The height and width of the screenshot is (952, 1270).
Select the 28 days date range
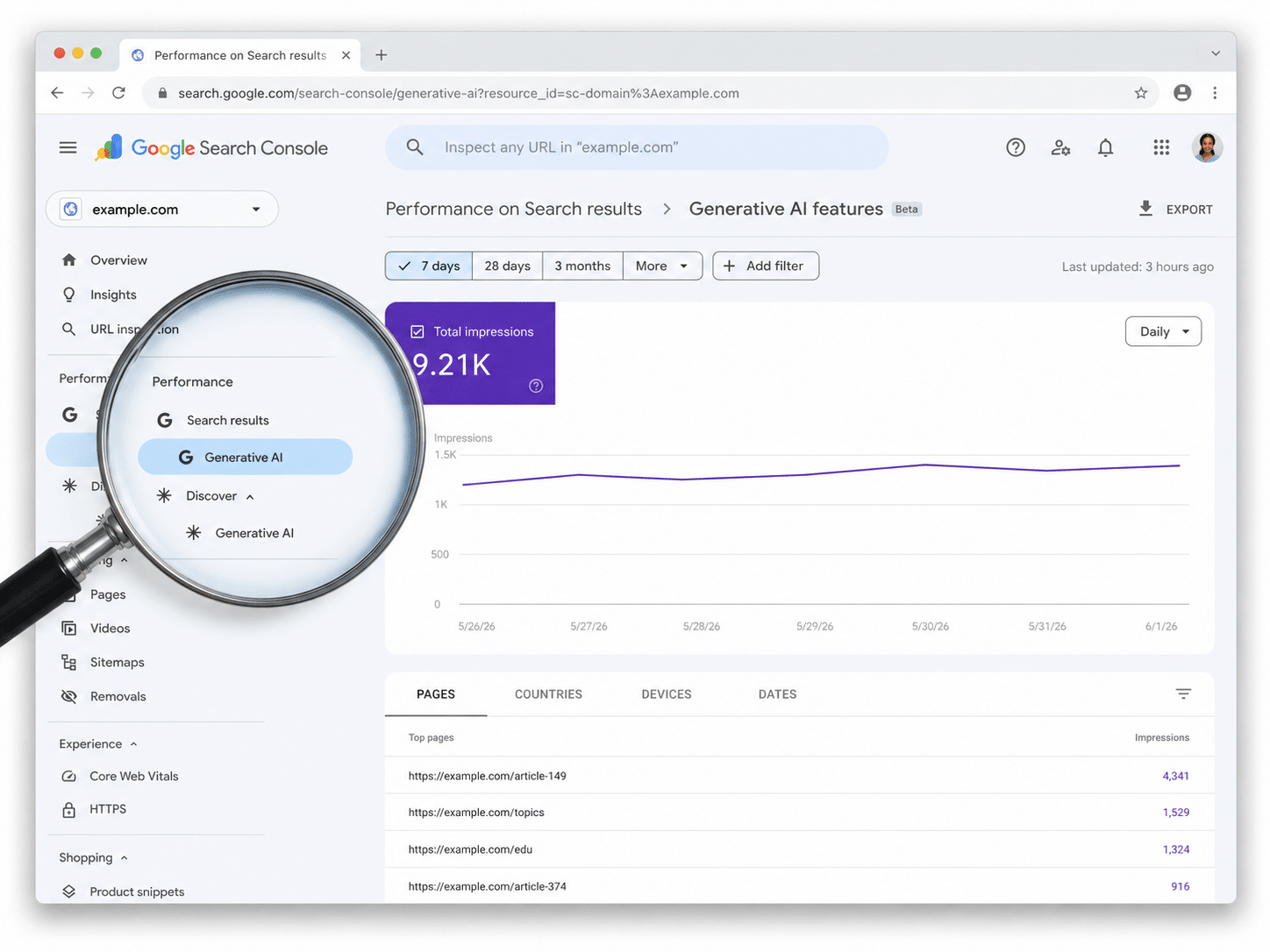pyautogui.click(x=507, y=266)
